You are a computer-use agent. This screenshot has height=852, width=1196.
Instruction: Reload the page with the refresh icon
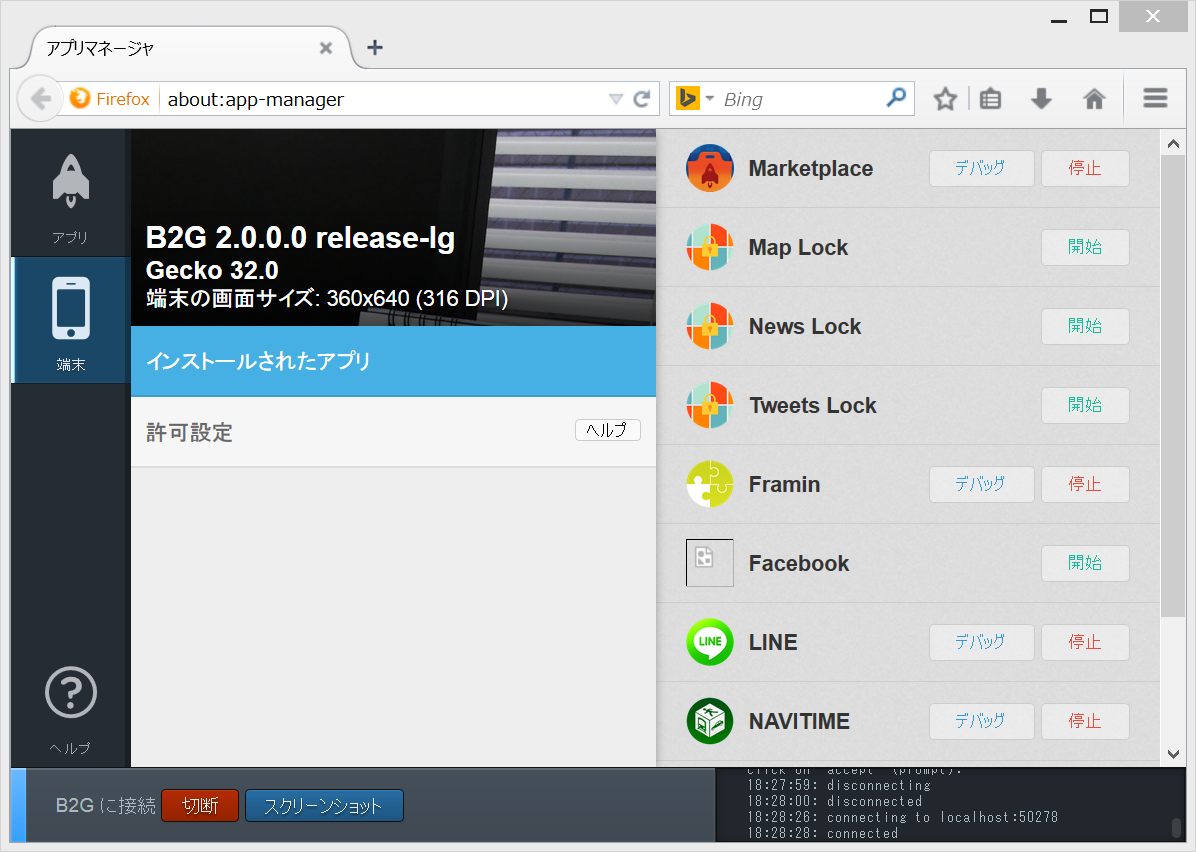pyautogui.click(x=642, y=99)
